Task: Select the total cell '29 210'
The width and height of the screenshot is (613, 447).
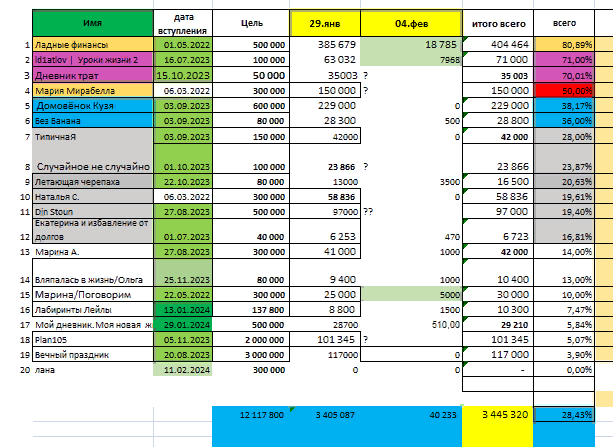Action: (498, 325)
